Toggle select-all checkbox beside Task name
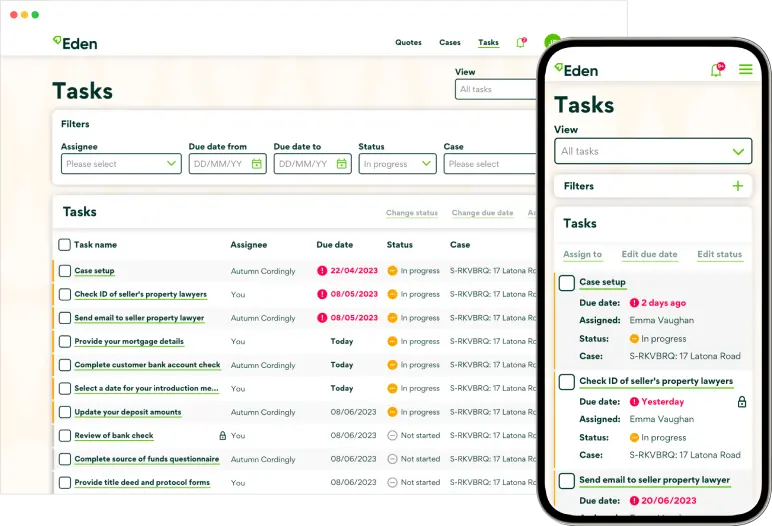The width and height of the screenshot is (772, 526). pos(64,245)
